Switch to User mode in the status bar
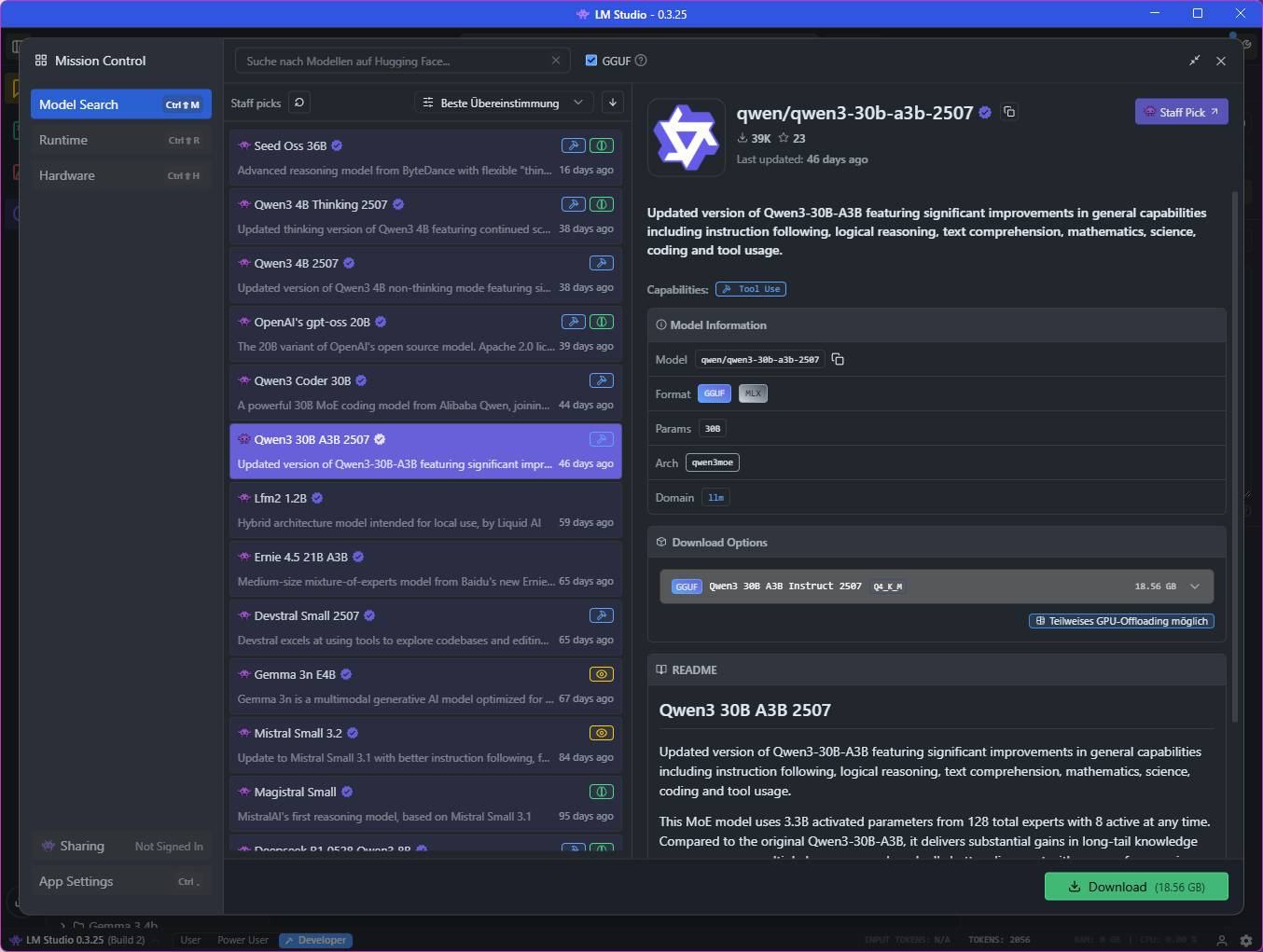Screen dimensions: 1263x952 [190, 940]
